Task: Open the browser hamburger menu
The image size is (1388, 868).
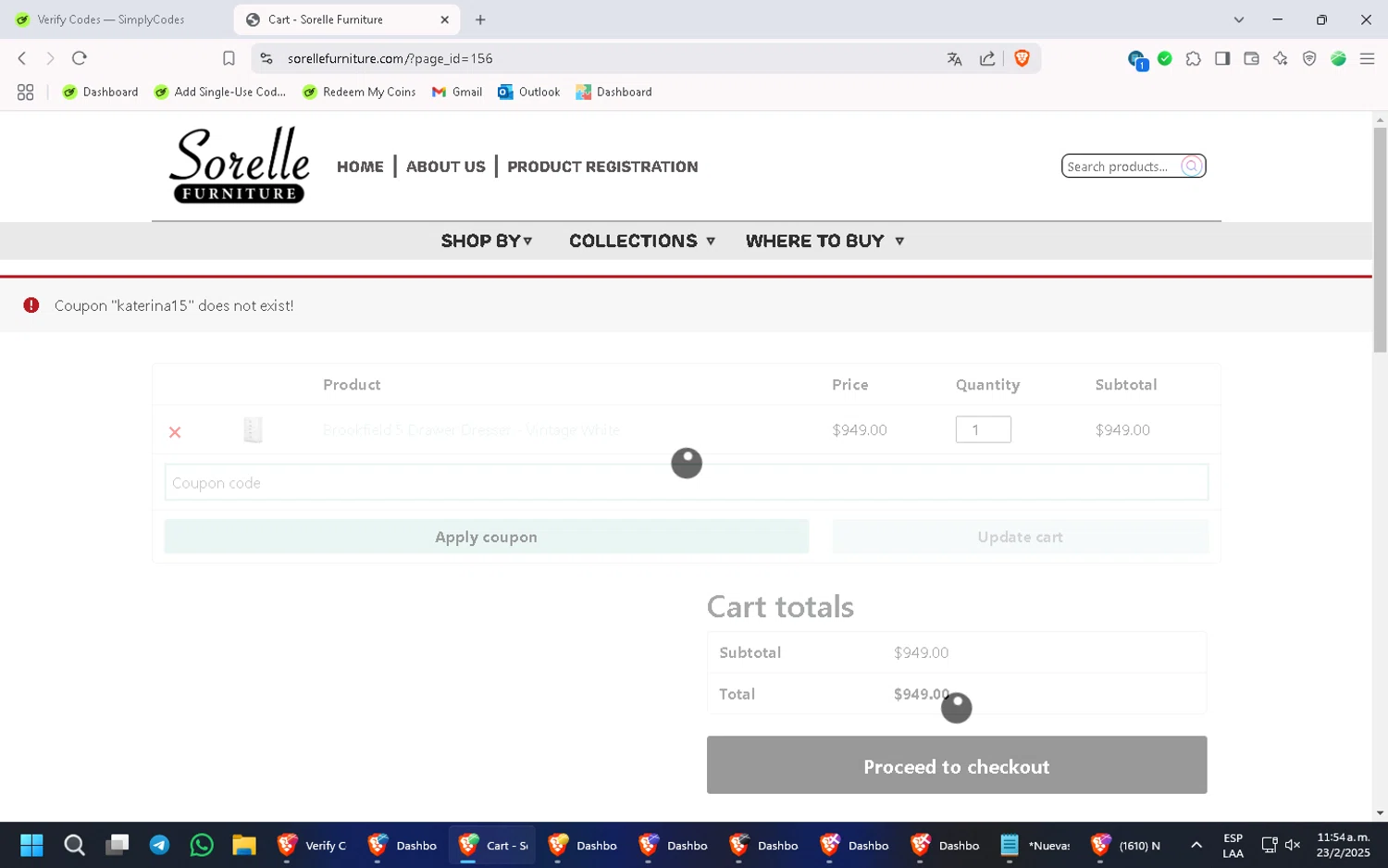Action: point(1367,58)
